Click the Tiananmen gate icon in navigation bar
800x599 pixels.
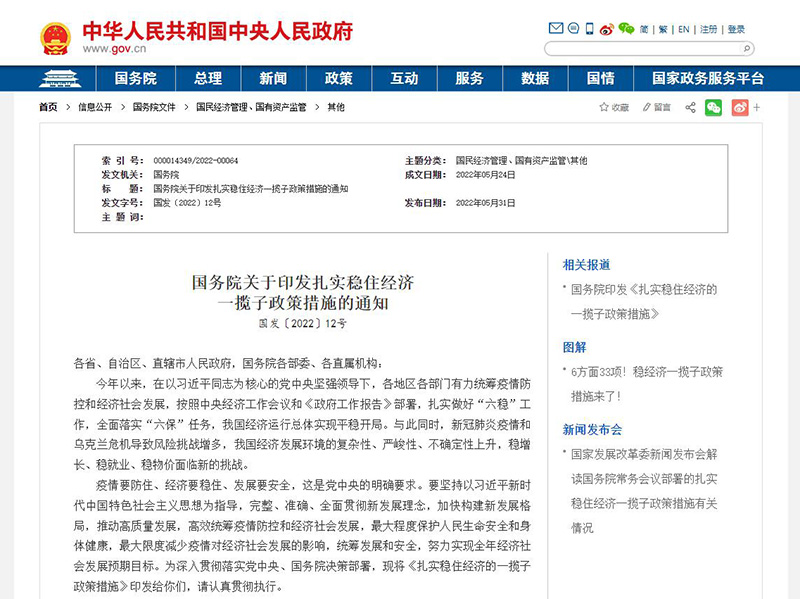click(60, 79)
